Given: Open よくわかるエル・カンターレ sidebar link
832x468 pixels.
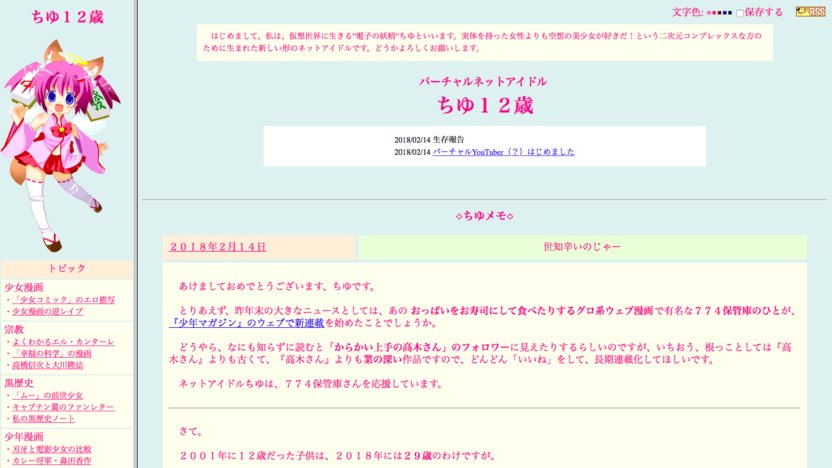Looking at the screenshot, I should coord(64,342).
